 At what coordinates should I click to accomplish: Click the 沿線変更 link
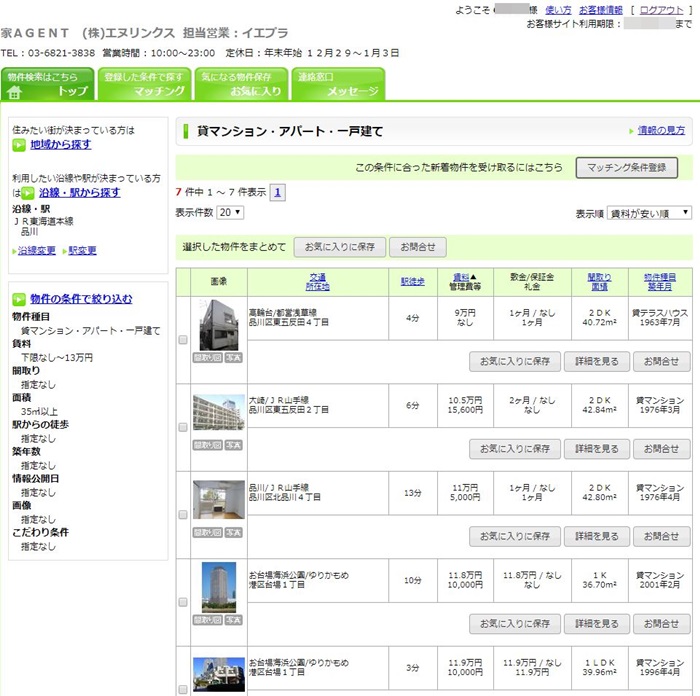click(37, 250)
